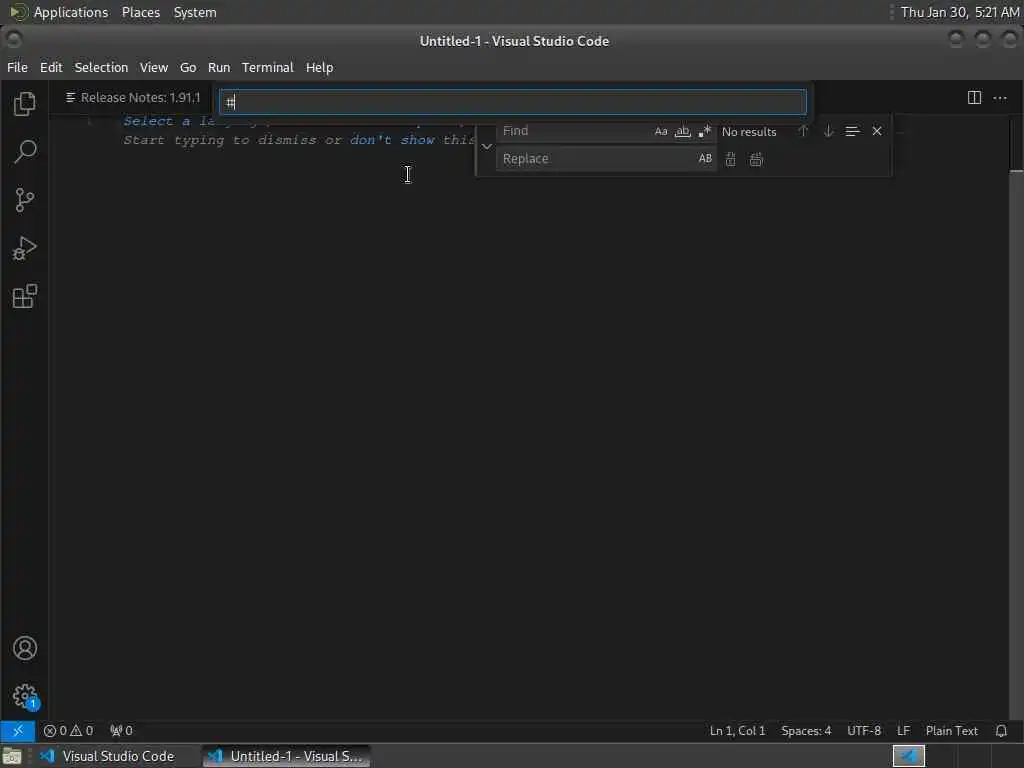Open the Manage gear icon
This screenshot has height=768, width=1024.
coord(24,696)
